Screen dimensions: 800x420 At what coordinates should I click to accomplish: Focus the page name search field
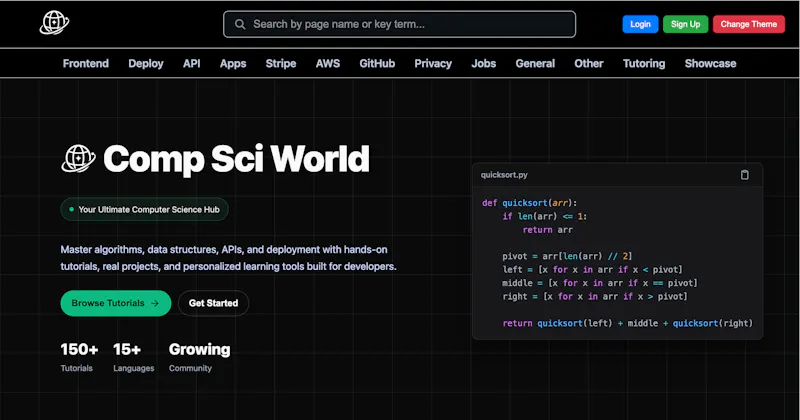coord(399,24)
